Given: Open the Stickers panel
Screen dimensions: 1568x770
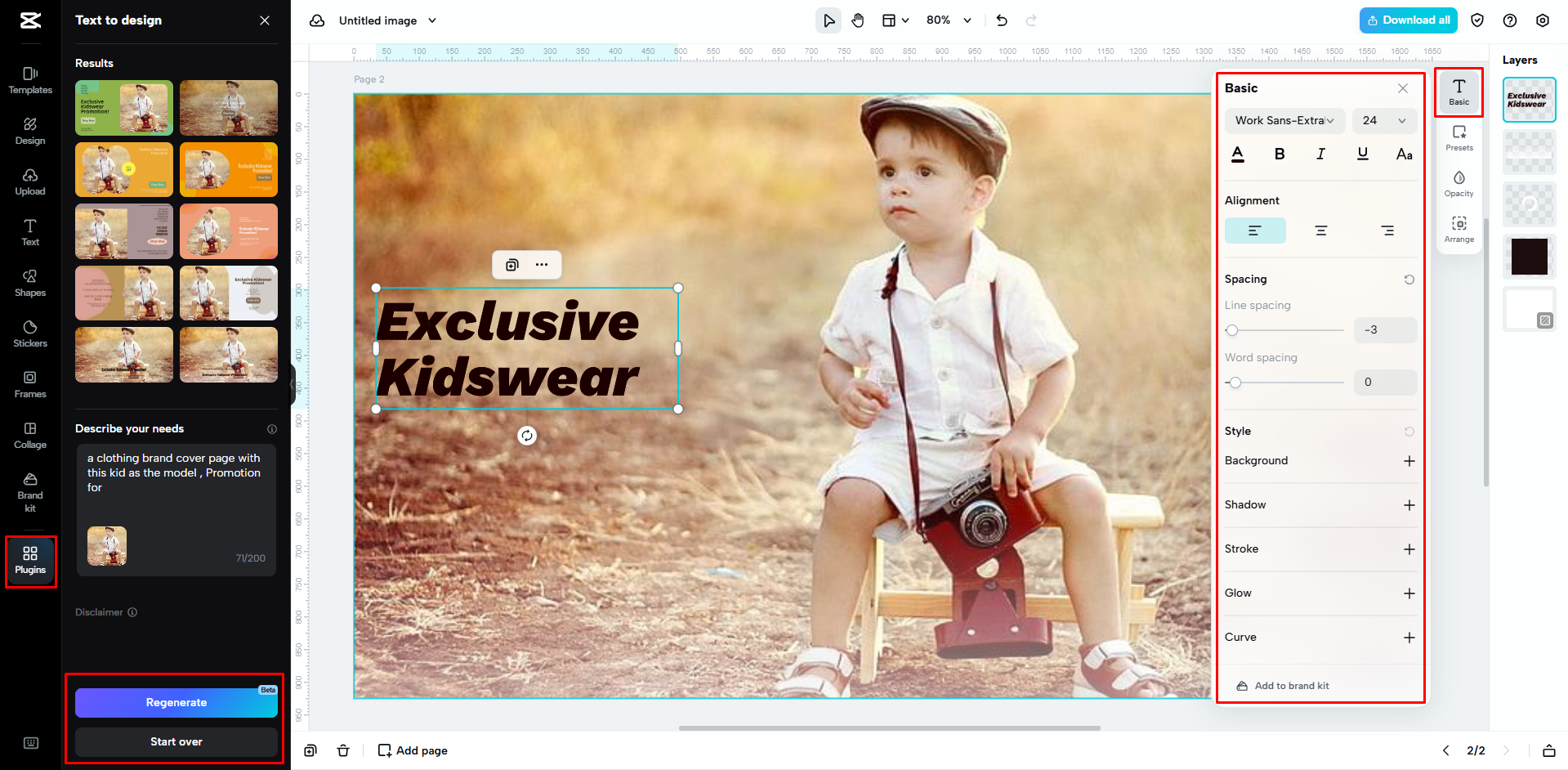Looking at the screenshot, I should 29,333.
